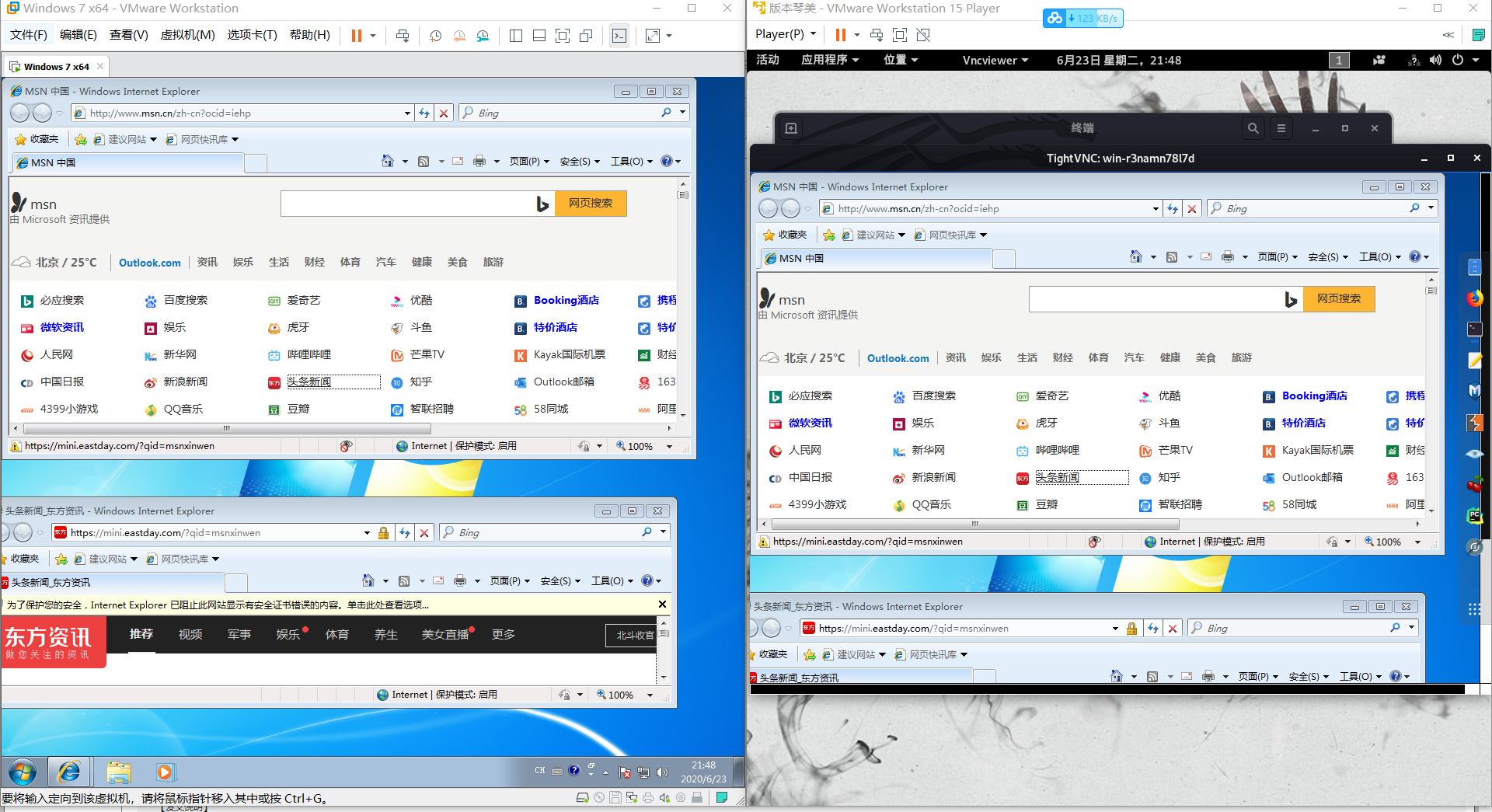This screenshot has height=812, width=1492.
Task: Open the 编辑(E) menu in VMware Workstation
Action: 78,35
